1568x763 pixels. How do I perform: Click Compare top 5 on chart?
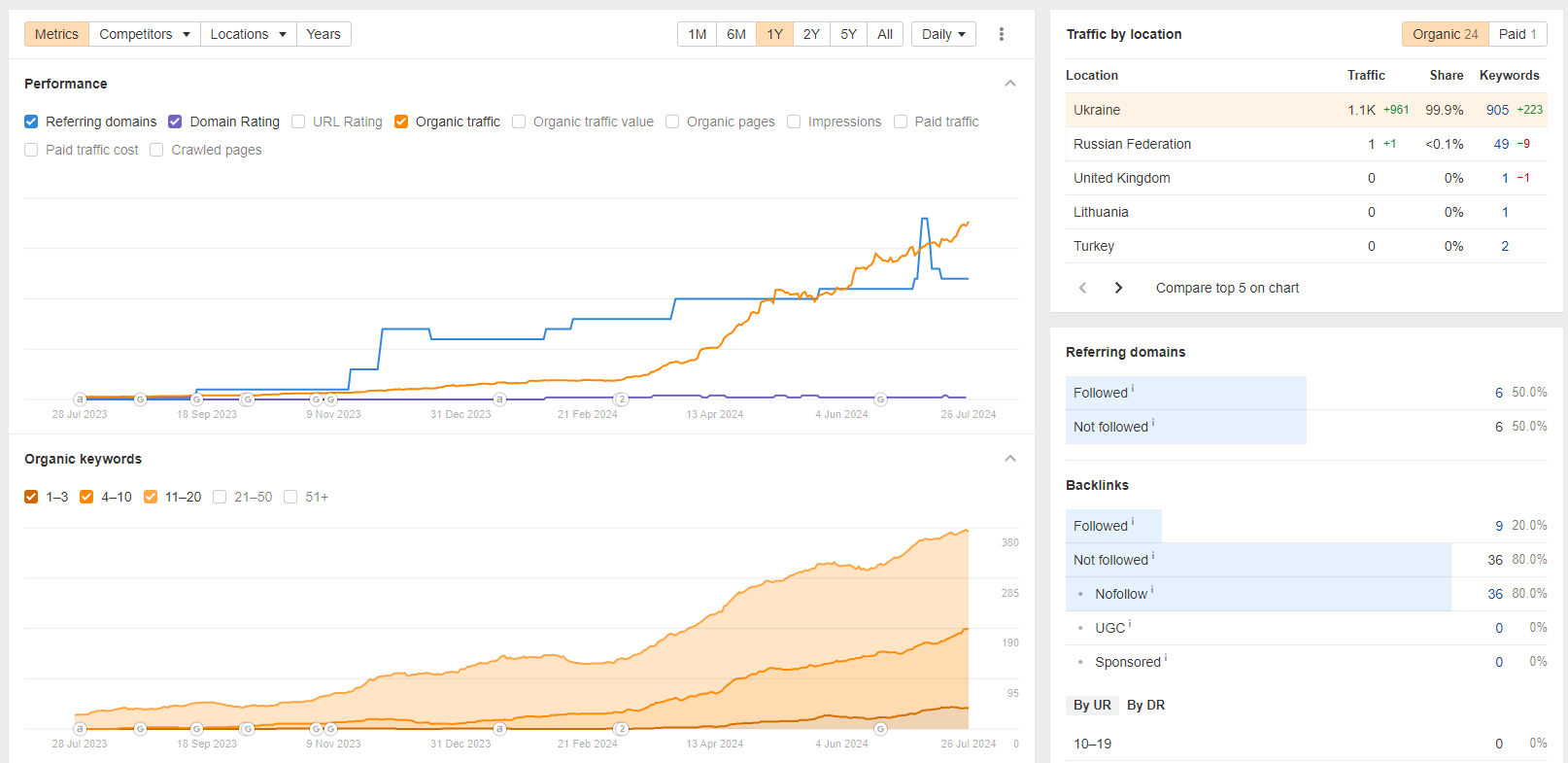pyautogui.click(x=1227, y=288)
